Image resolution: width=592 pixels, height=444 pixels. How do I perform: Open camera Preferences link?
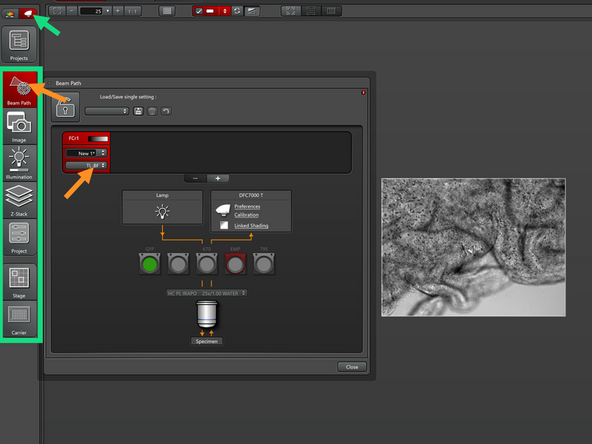click(247, 206)
